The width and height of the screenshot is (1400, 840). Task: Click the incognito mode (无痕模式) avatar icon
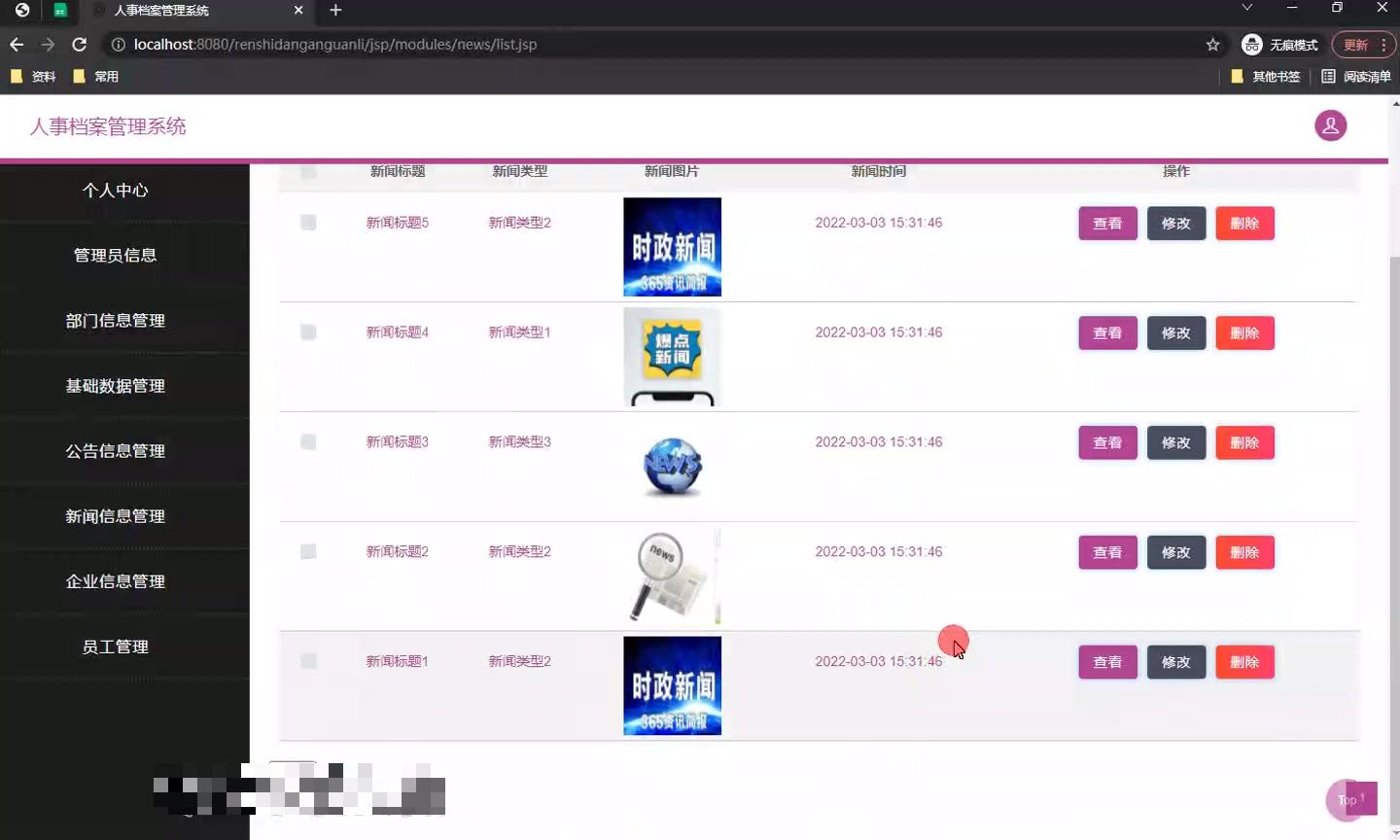(1250, 44)
